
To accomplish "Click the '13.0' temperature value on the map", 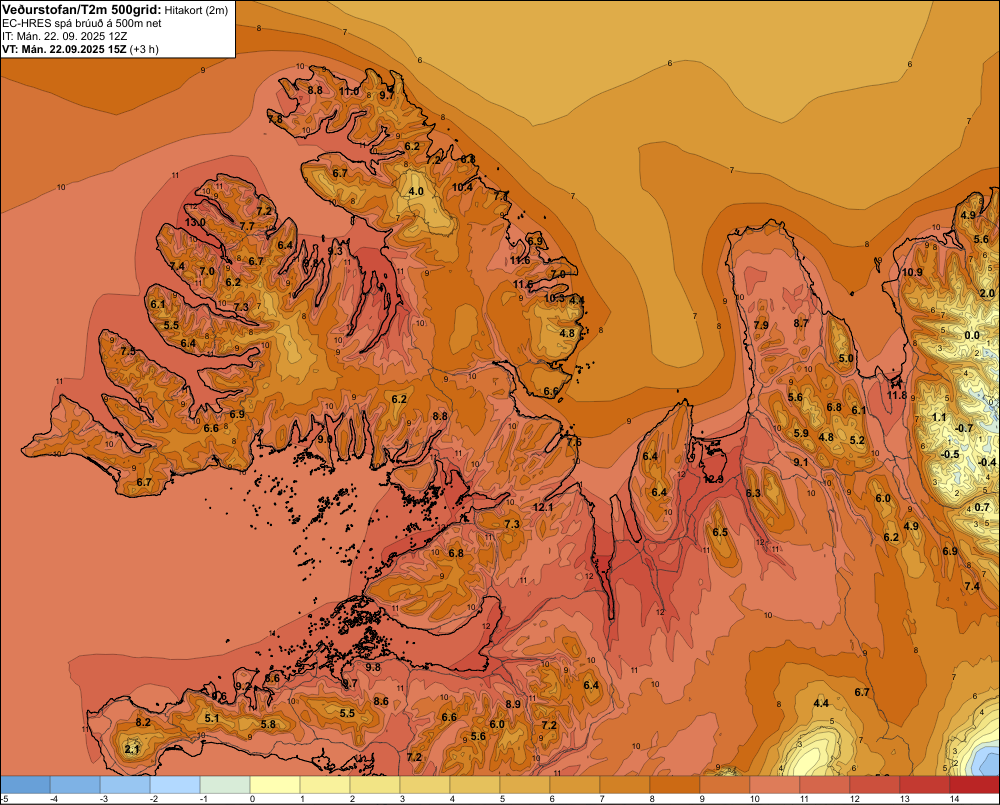I will tap(195, 223).
